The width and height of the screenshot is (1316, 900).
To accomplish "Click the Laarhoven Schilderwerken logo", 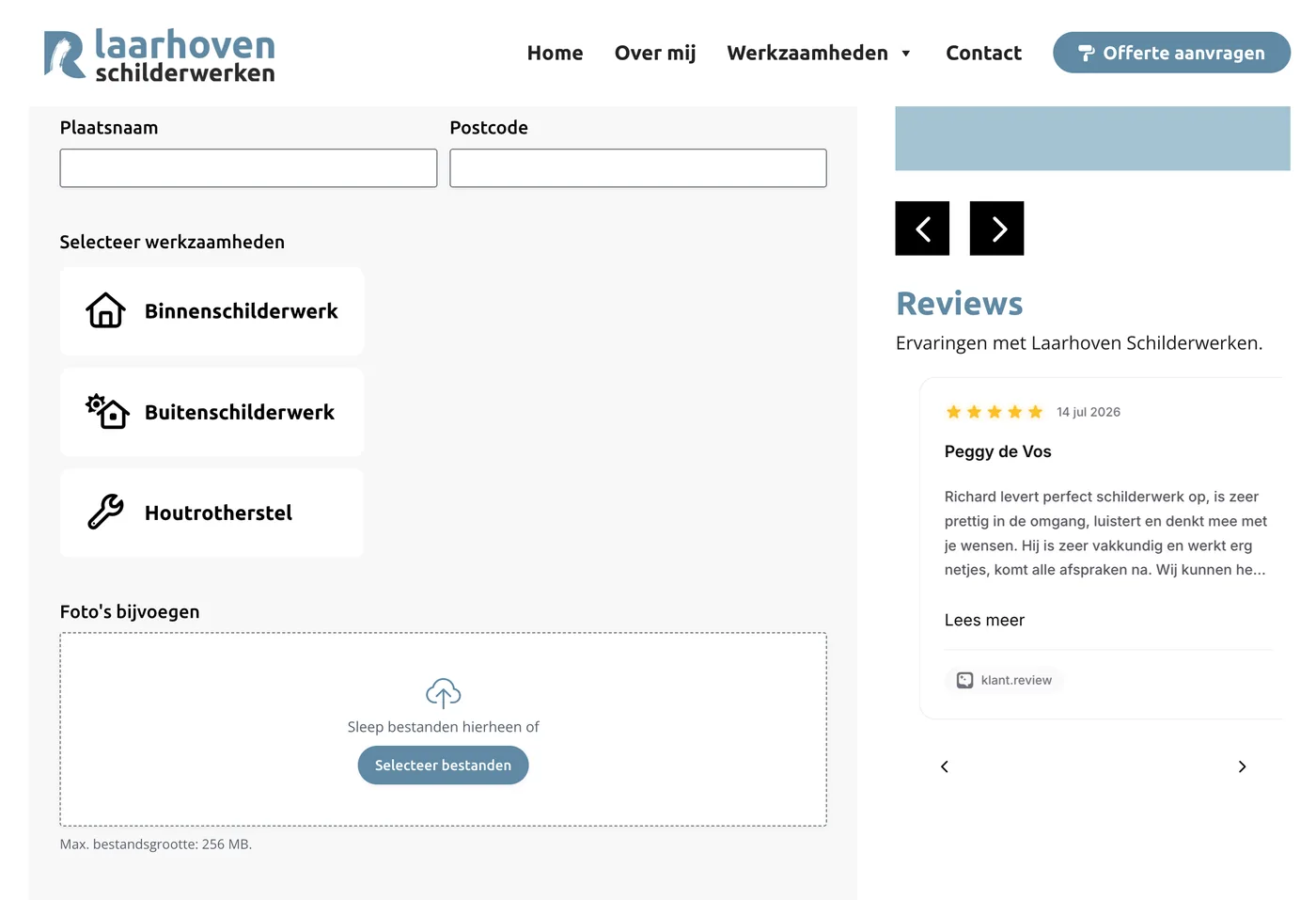I will pyautogui.click(x=160, y=55).
